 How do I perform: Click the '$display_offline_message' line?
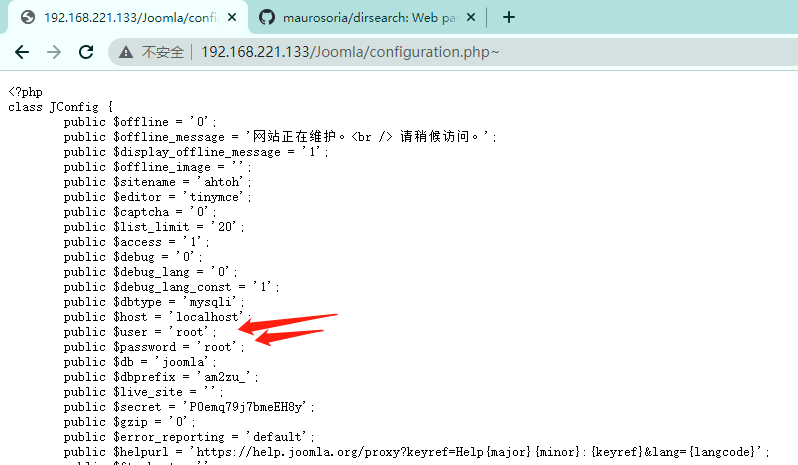point(196,152)
